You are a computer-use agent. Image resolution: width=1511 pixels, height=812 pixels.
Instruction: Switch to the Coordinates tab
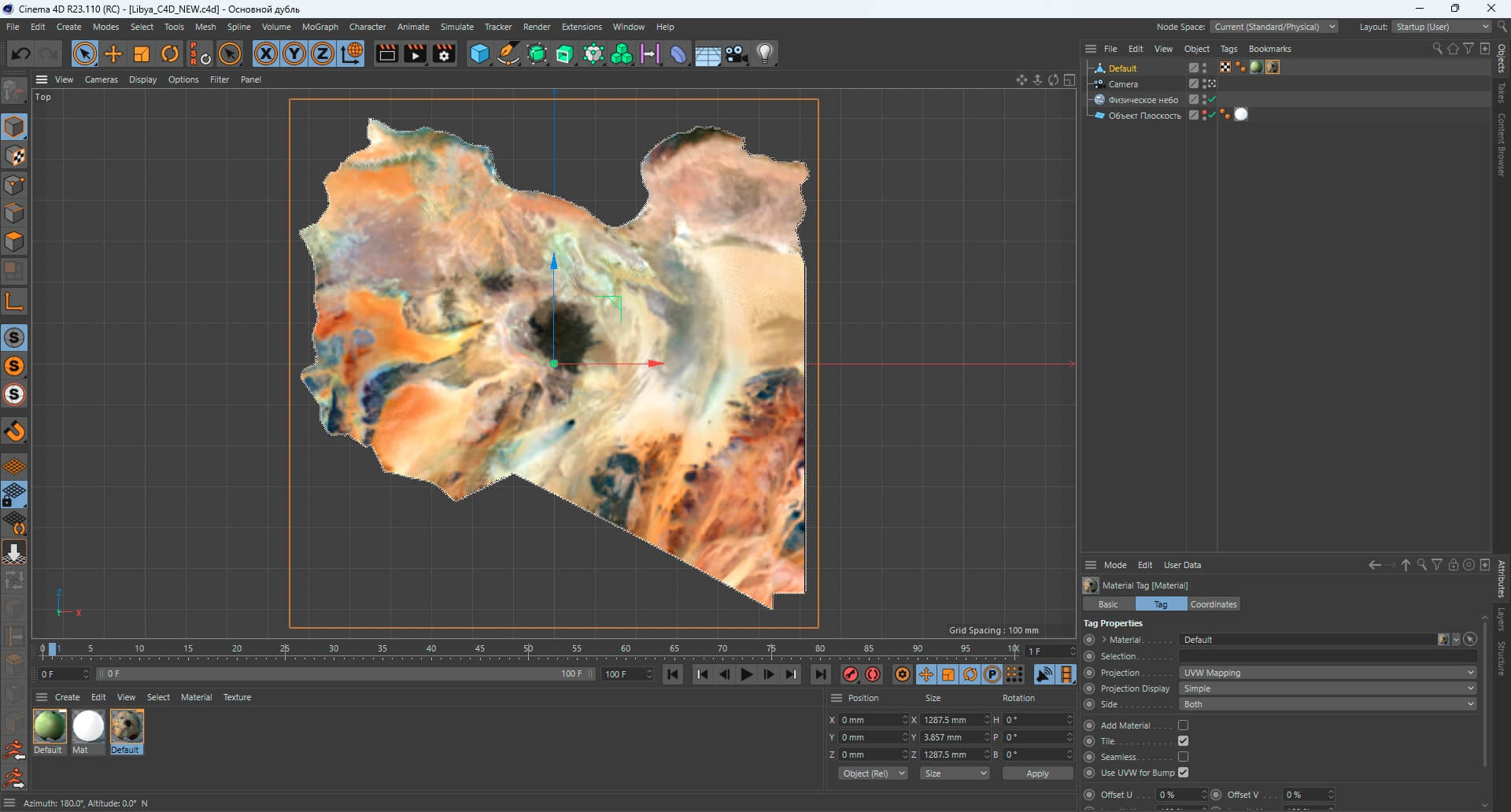(1213, 604)
